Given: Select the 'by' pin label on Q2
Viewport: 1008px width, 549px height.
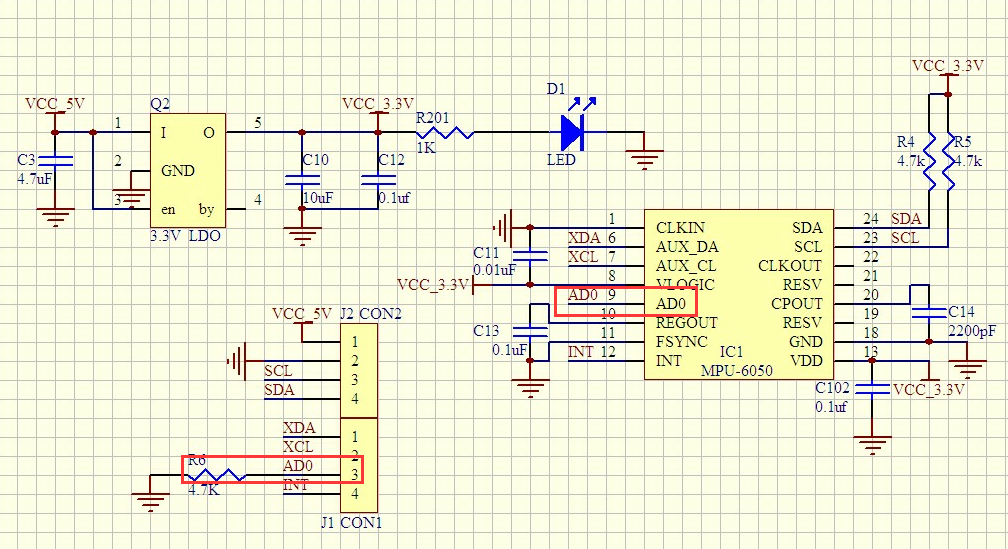Looking at the screenshot, I should [x=206, y=210].
